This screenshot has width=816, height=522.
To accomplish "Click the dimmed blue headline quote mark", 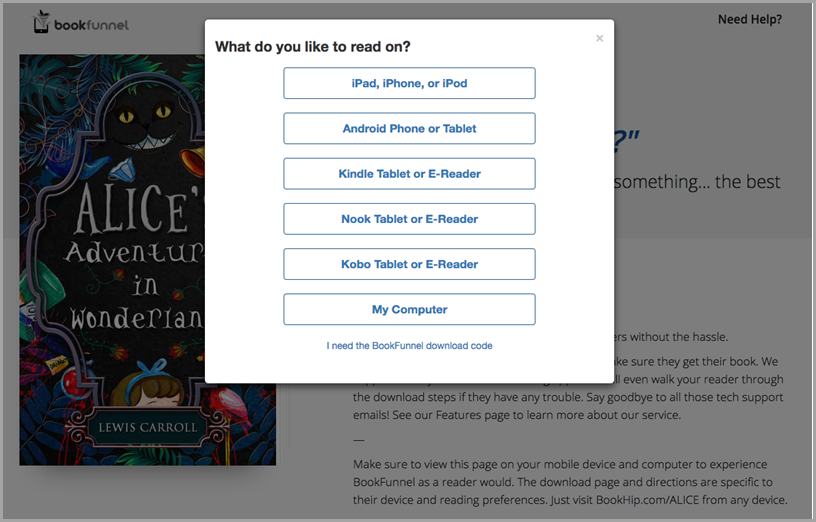I will (x=626, y=141).
